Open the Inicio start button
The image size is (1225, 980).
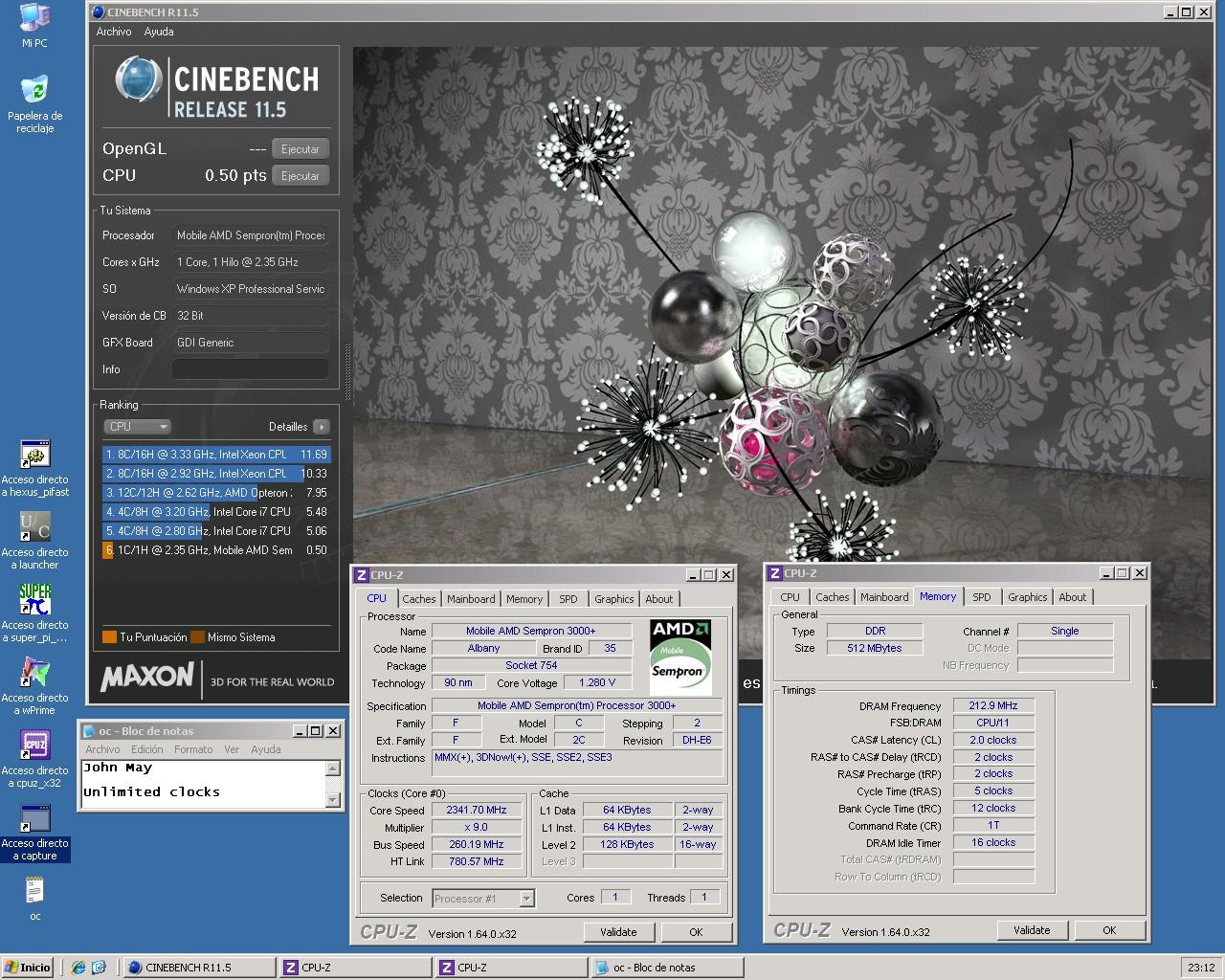click(x=28, y=968)
